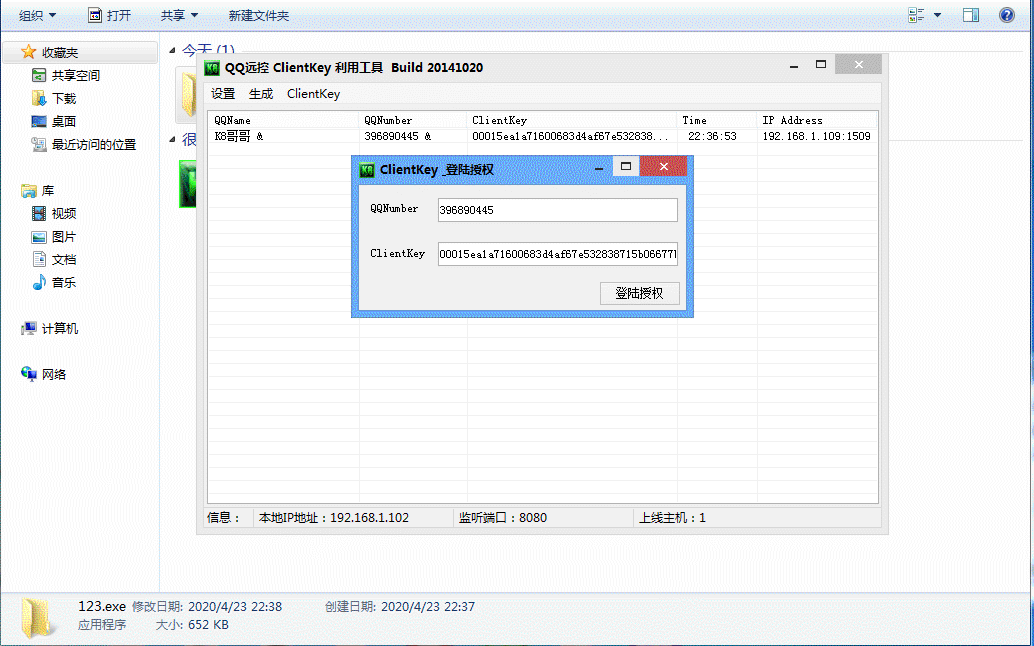
Task: Click the 新建文件夹 (New Folder) button
Action: 259,15
